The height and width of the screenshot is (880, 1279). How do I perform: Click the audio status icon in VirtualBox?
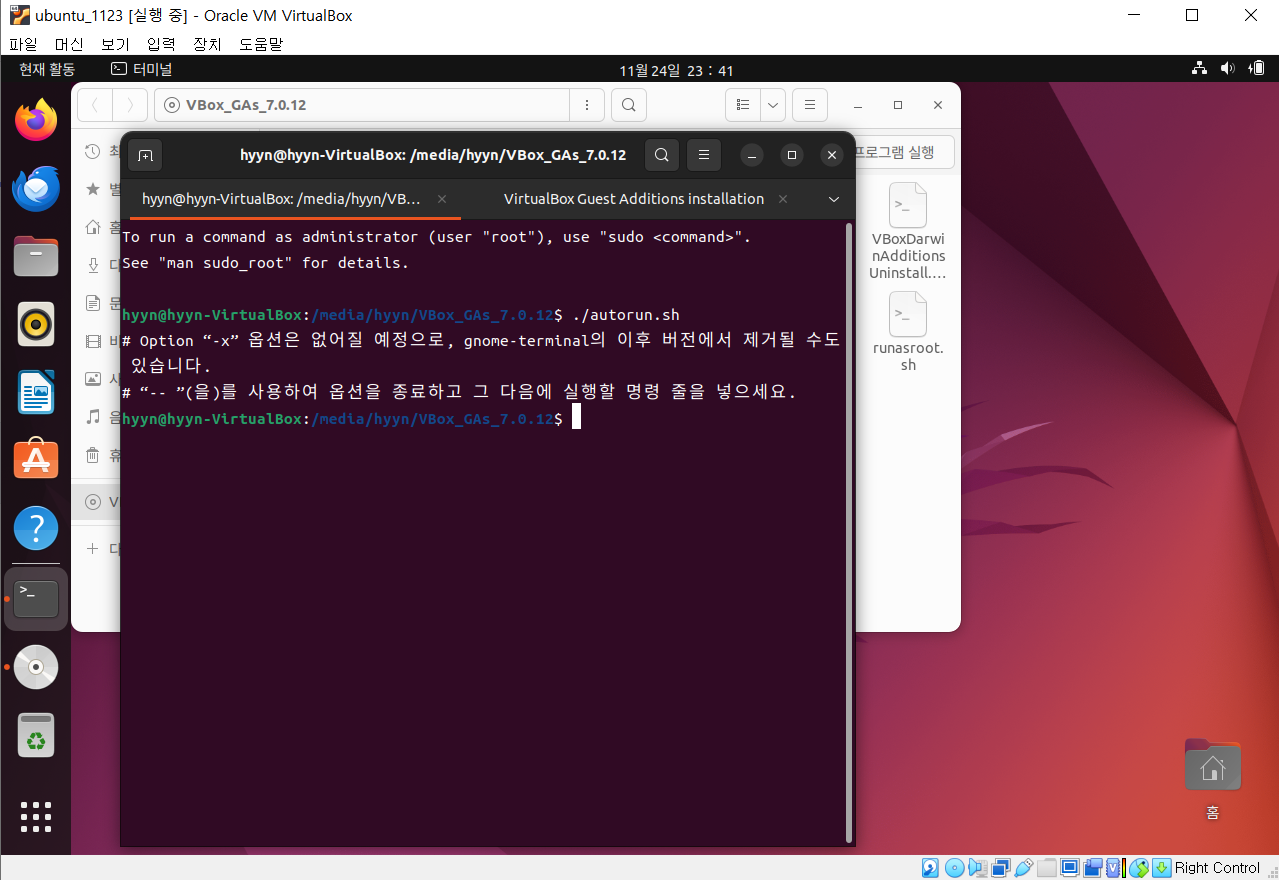coord(977,868)
